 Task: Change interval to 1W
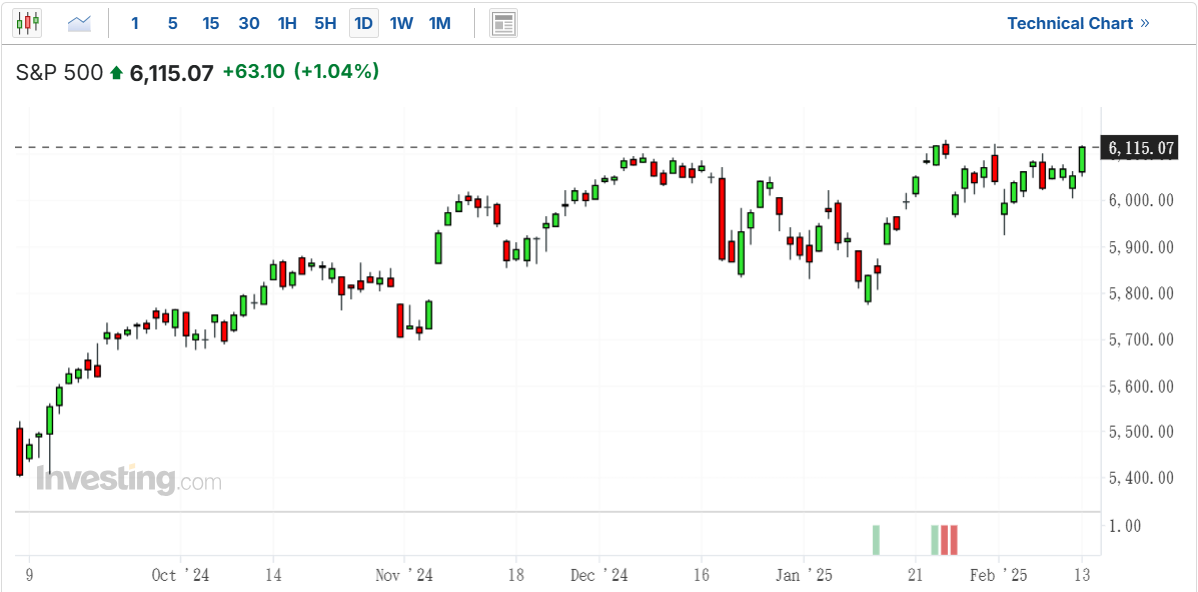point(401,24)
